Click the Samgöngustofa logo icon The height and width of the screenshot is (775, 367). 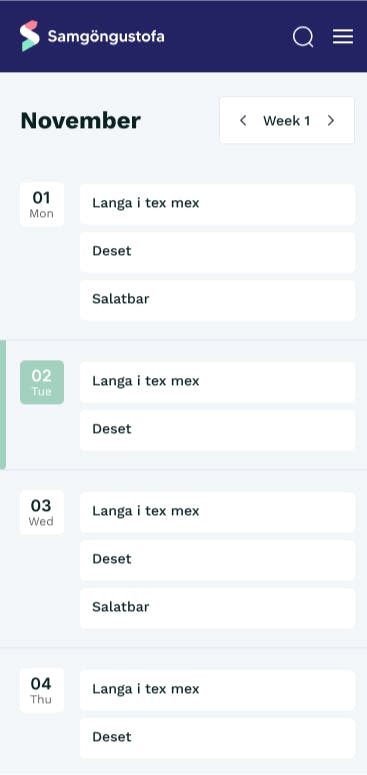30,36
